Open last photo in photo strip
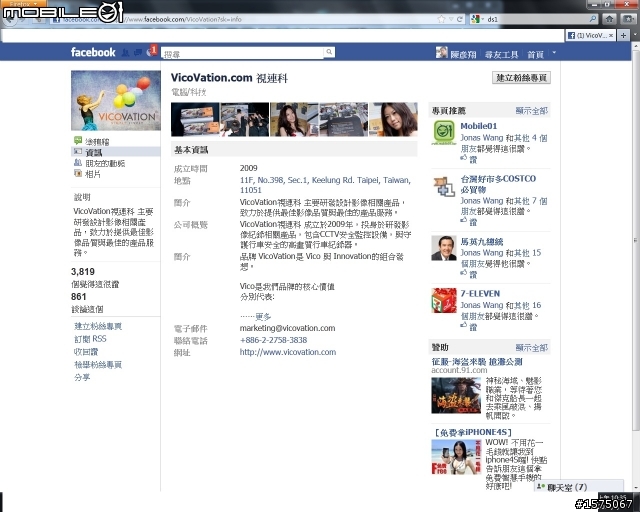 click(393, 119)
